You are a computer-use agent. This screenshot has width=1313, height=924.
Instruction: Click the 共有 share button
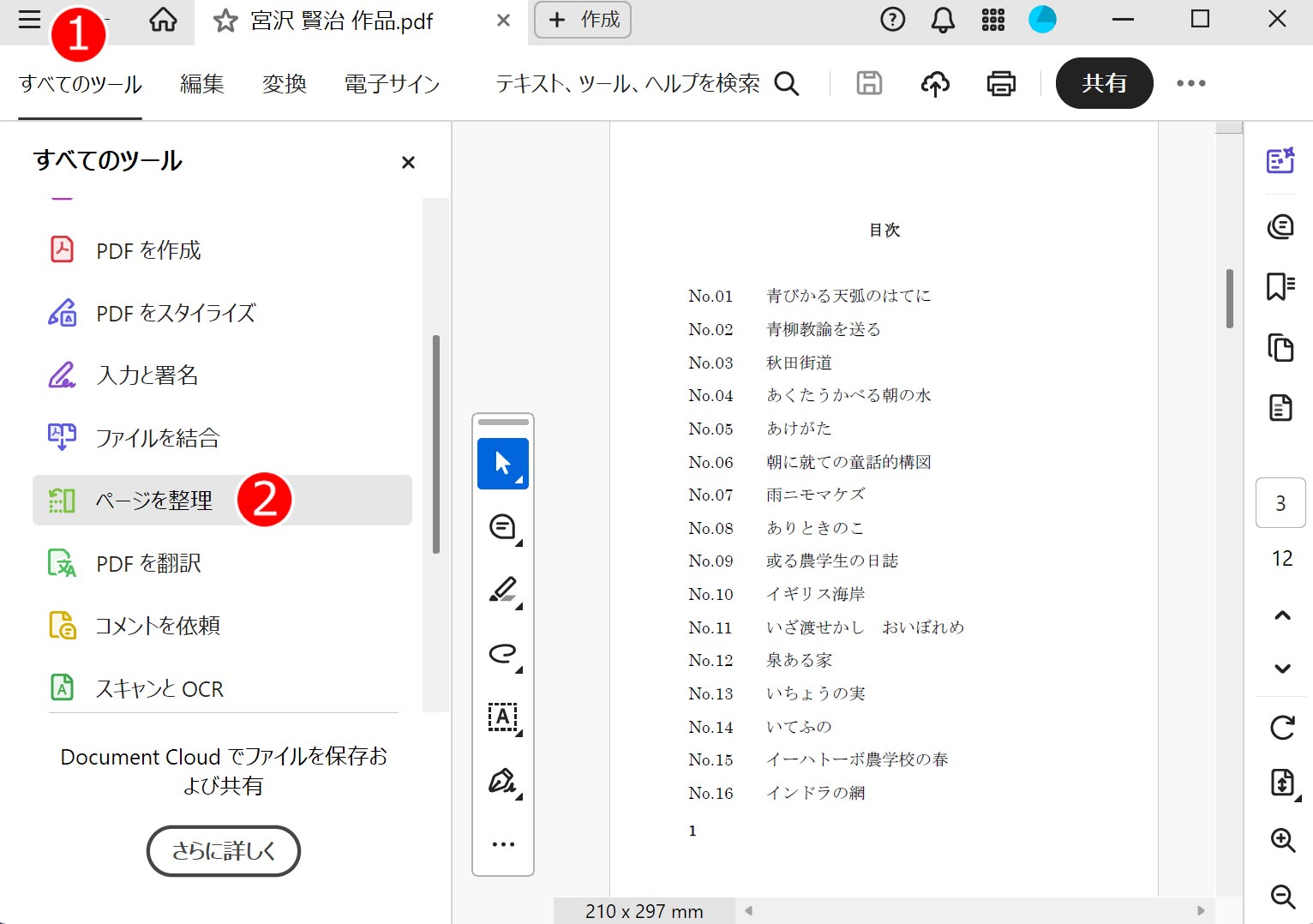pyautogui.click(x=1104, y=83)
